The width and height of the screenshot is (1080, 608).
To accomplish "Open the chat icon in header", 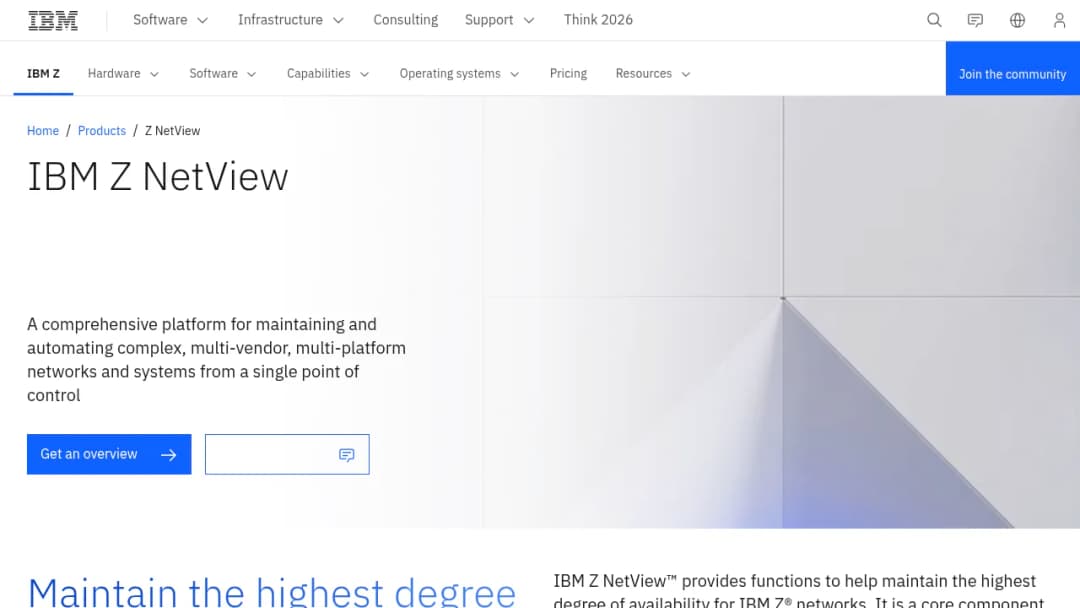I will pos(975,20).
